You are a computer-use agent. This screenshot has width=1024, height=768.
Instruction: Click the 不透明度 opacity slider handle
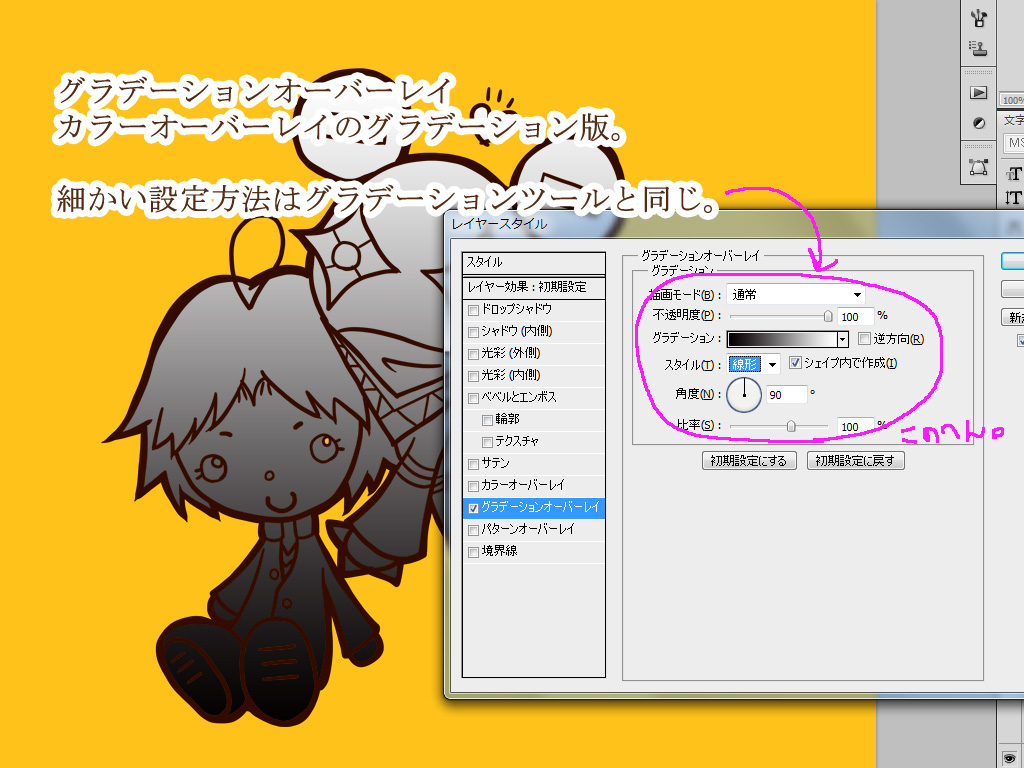tap(828, 316)
